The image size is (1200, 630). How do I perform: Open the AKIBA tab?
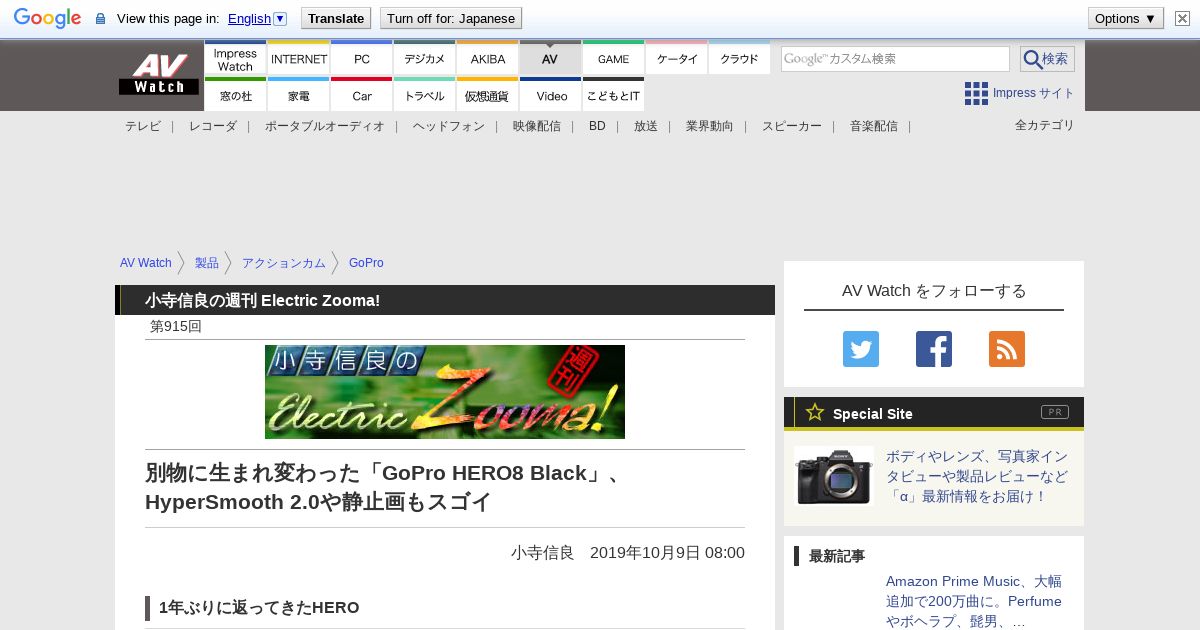point(487,59)
